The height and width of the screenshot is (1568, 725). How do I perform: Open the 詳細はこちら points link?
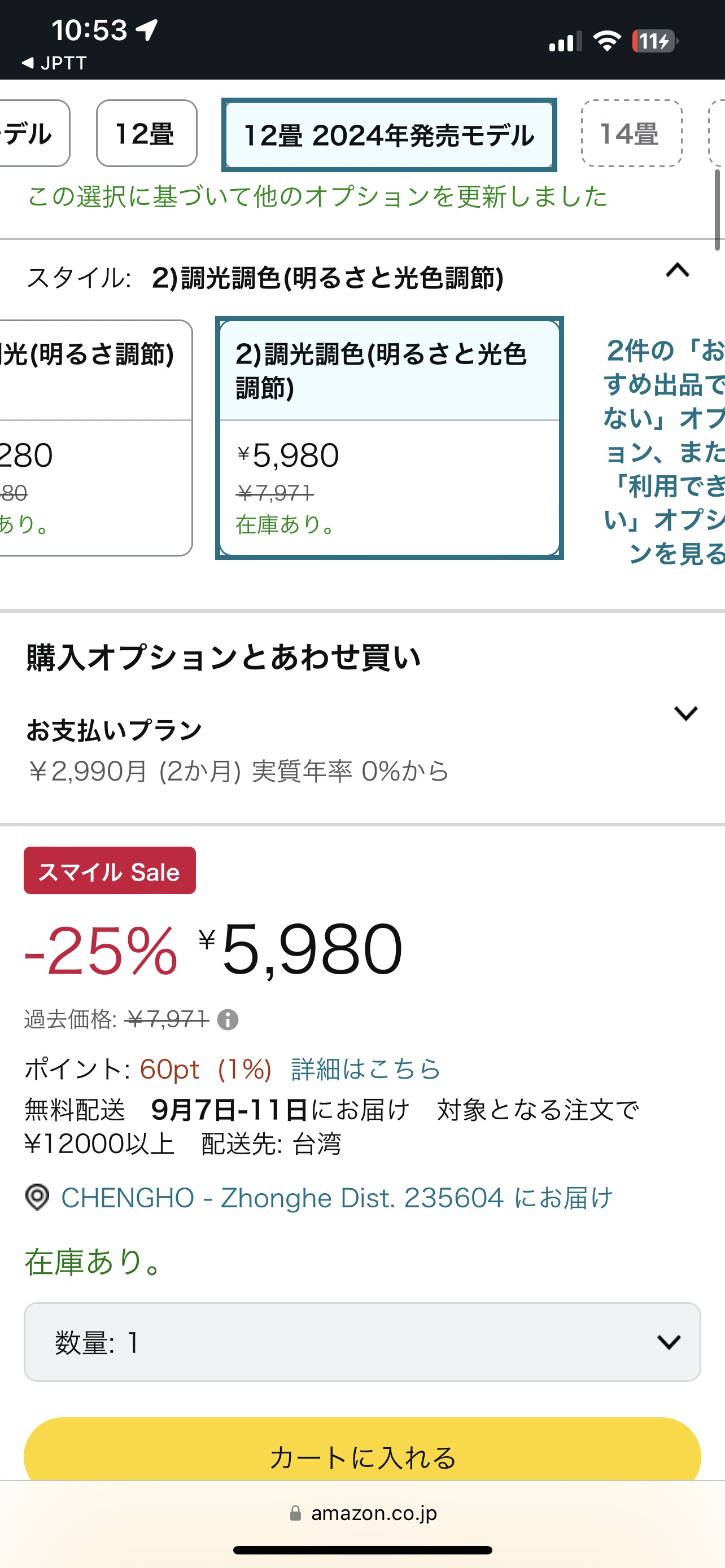click(366, 1069)
